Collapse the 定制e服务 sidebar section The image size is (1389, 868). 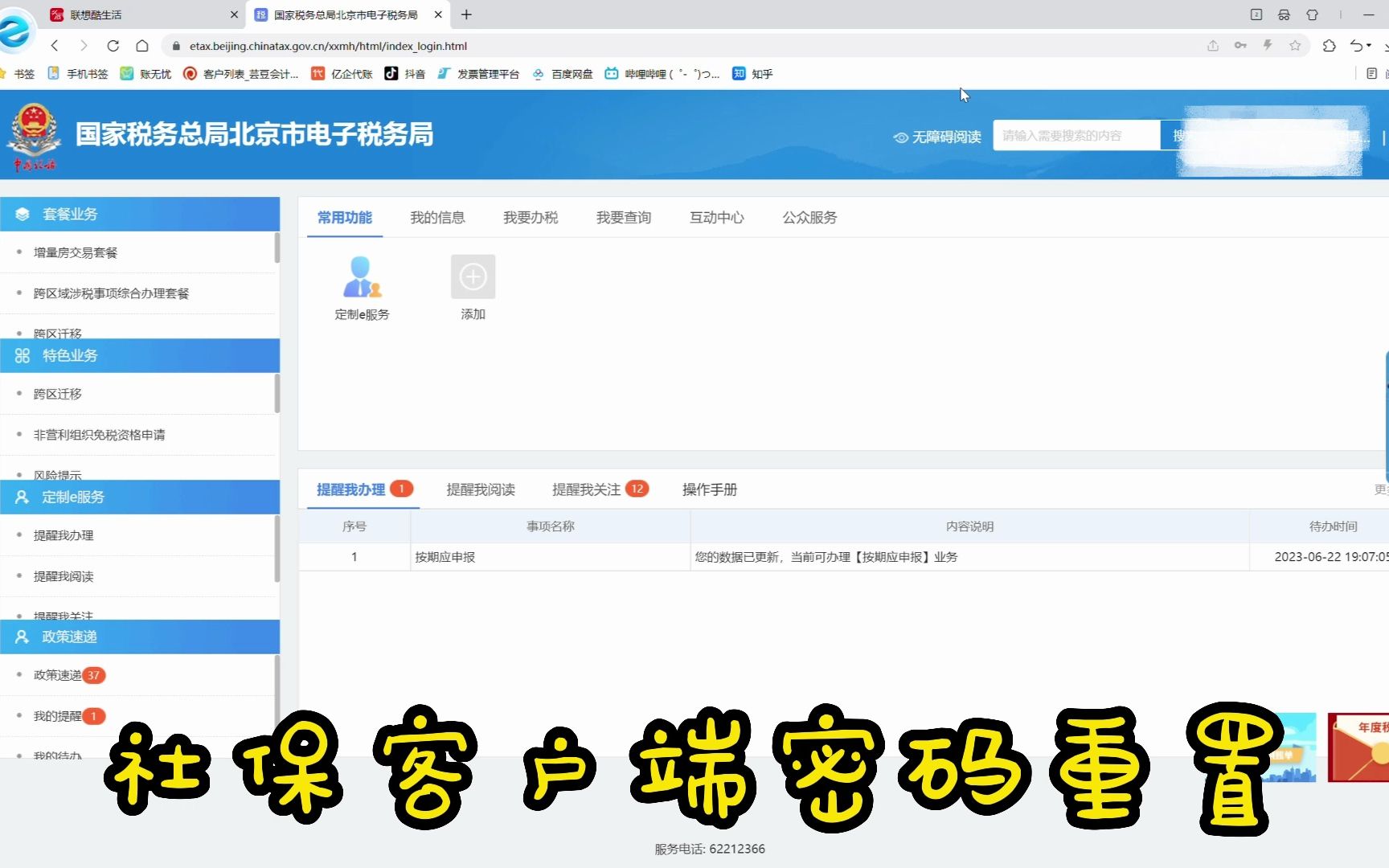click(x=140, y=497)
